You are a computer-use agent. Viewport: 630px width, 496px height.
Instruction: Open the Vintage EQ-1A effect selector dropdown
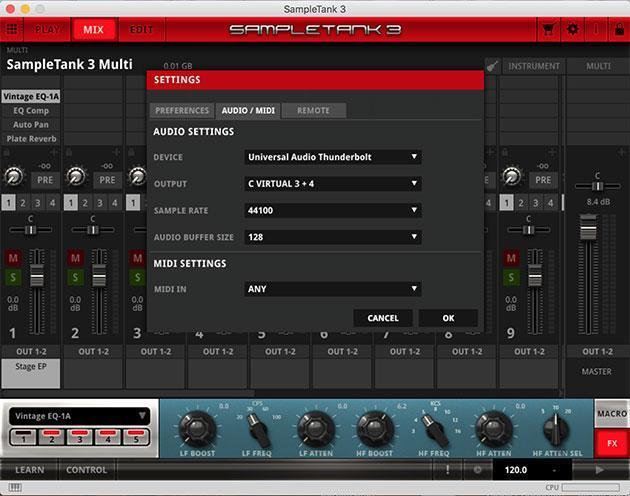[80, 416]
